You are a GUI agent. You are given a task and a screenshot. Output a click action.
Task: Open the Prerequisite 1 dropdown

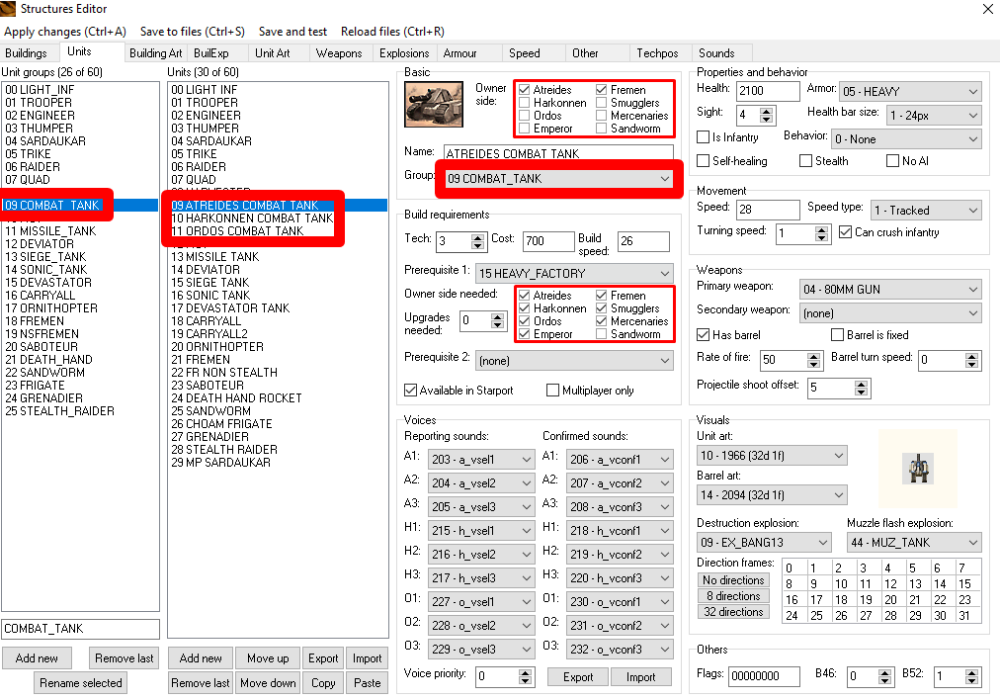574,273
